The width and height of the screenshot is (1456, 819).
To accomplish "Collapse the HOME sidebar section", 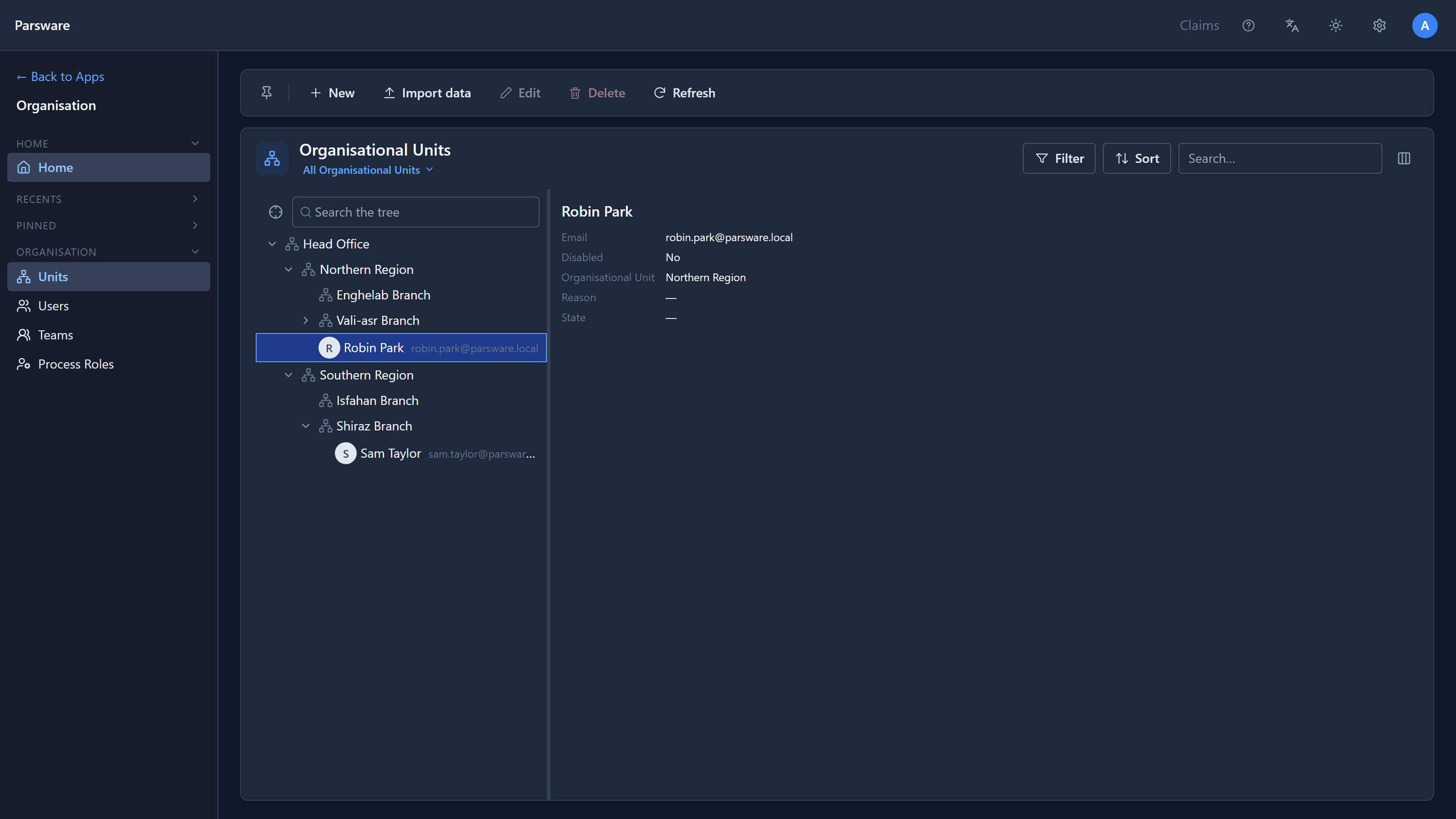I will (x=195, y=144).
